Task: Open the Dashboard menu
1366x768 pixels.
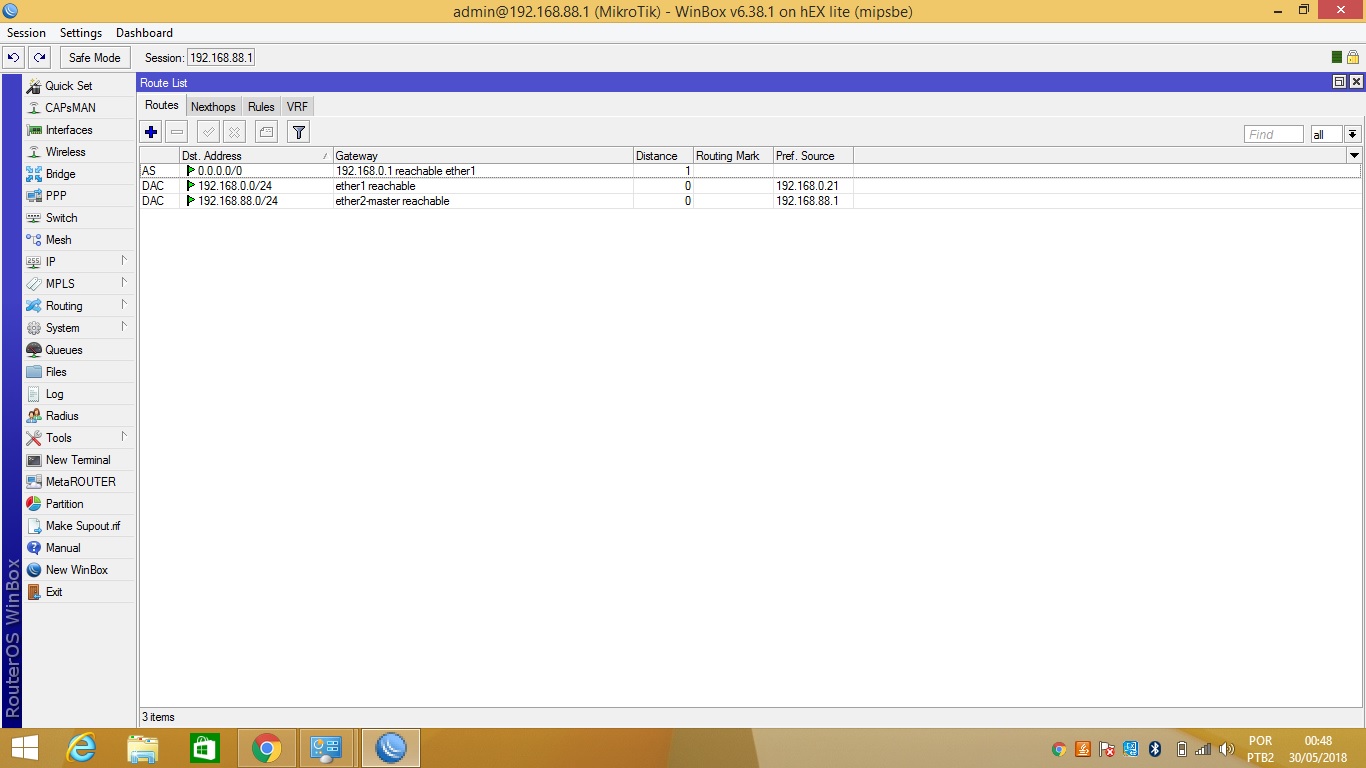Action: 144,33
